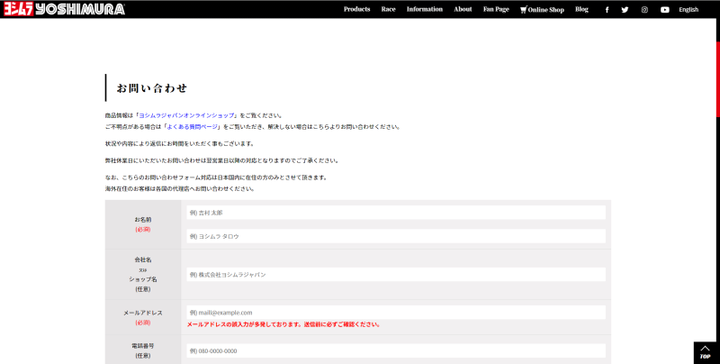Open the Race menu
Screen dimensions: 720x364
(x=388, y=9)
